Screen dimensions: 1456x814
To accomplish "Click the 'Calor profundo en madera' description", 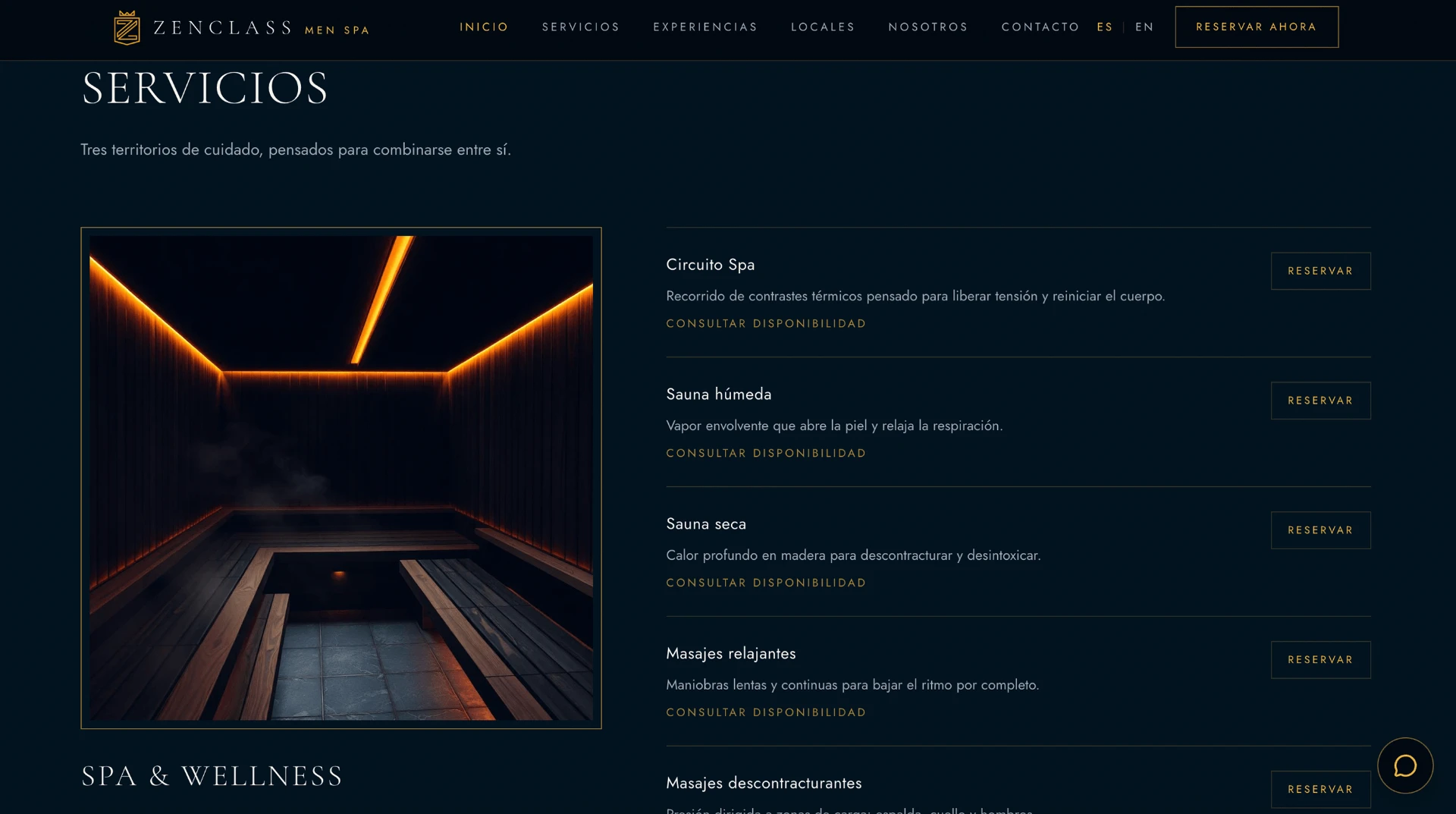I will pos(853,555).
